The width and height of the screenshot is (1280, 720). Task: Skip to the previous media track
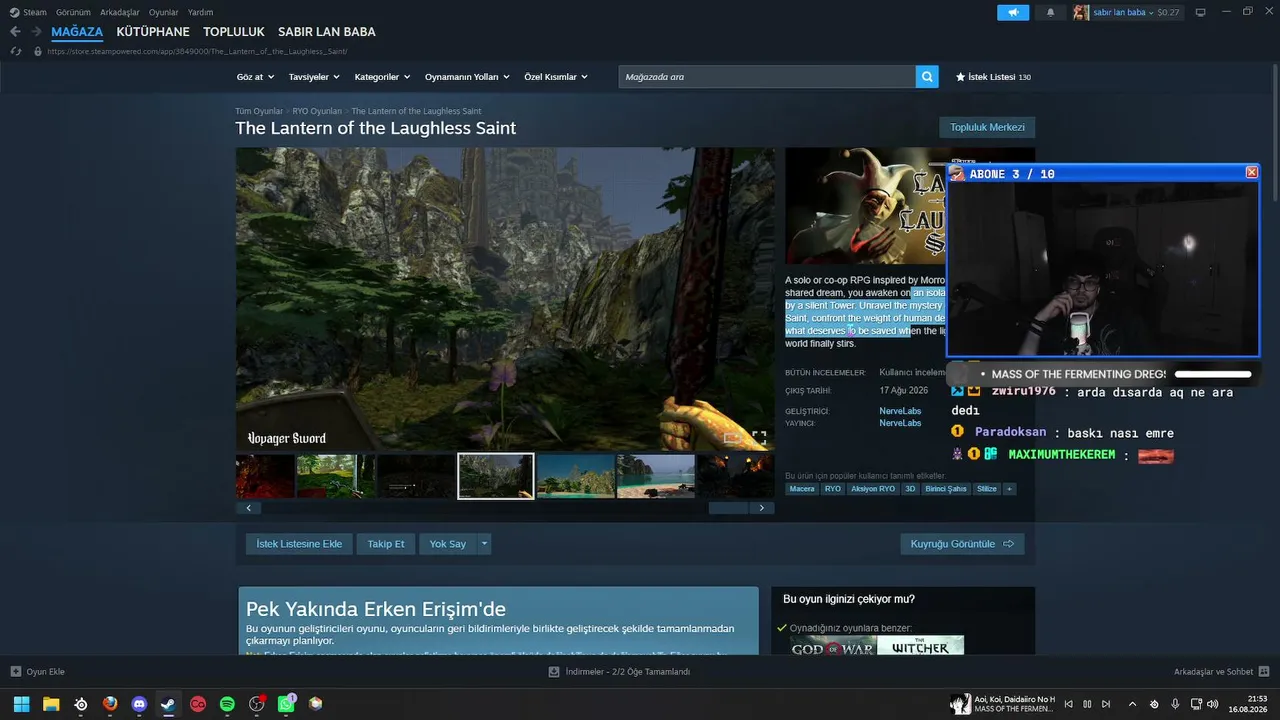1068,704
